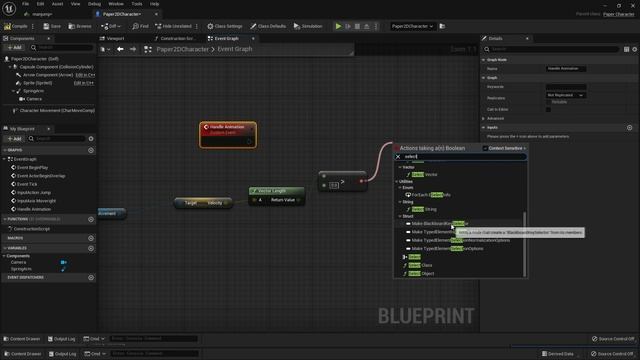
Task: Open Class Settings
Action: (224, 26)
